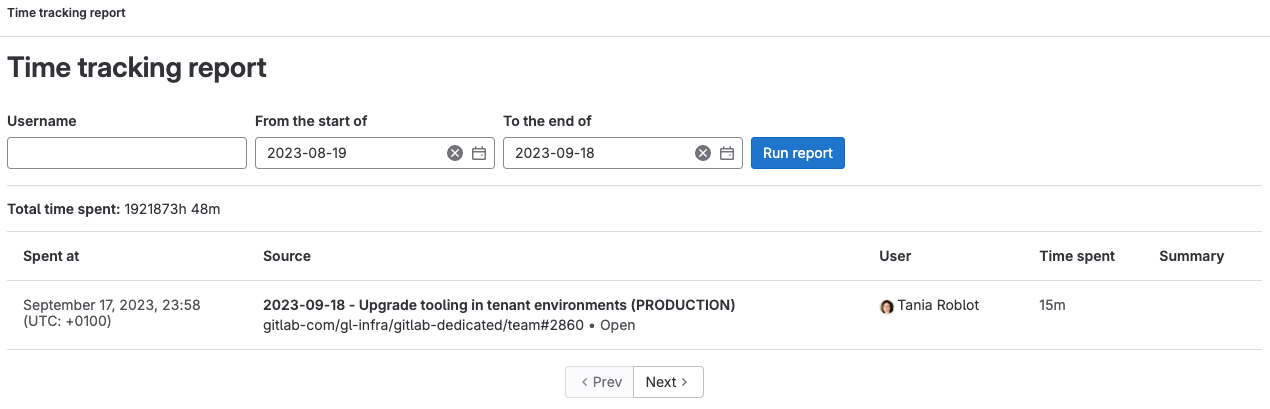The image size is (1270, 409).
Task: Focus the 2023-09-18 end date field
Action: 598,153
